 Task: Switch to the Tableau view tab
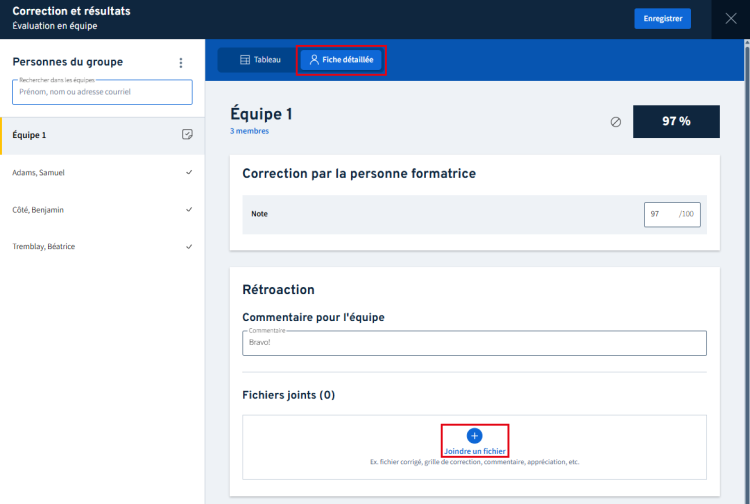(x=260, y=60)
